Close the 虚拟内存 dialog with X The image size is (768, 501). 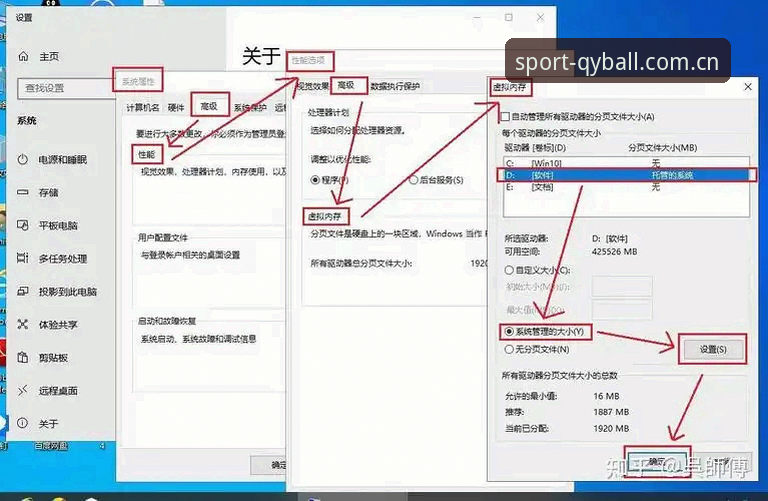[x=748, y=87]
